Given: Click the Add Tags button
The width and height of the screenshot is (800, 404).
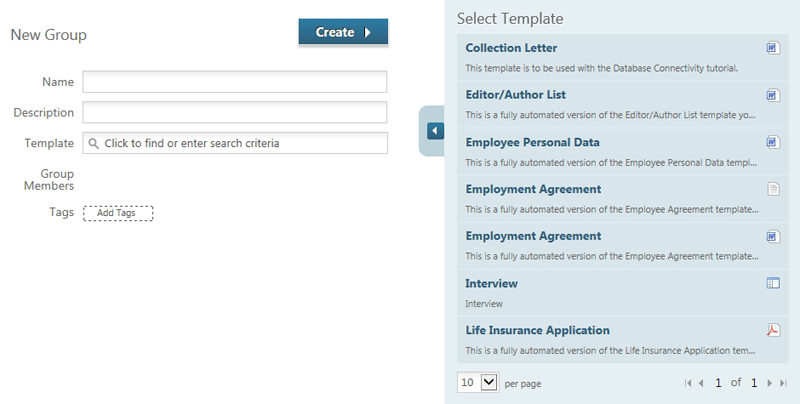Looking at the screenshot, I should coord(118,213).
